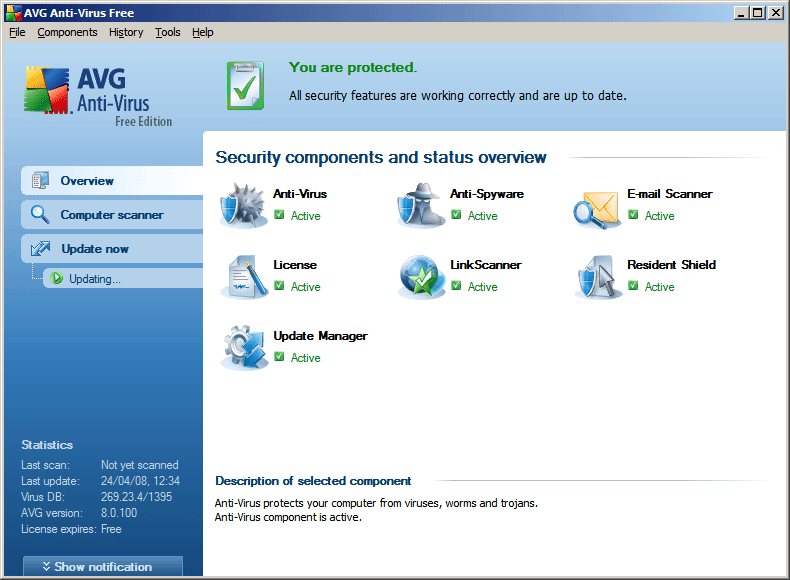Select the Updating... sub-item
This screenshot has height=580, width=790.
(x=123, y=279)
